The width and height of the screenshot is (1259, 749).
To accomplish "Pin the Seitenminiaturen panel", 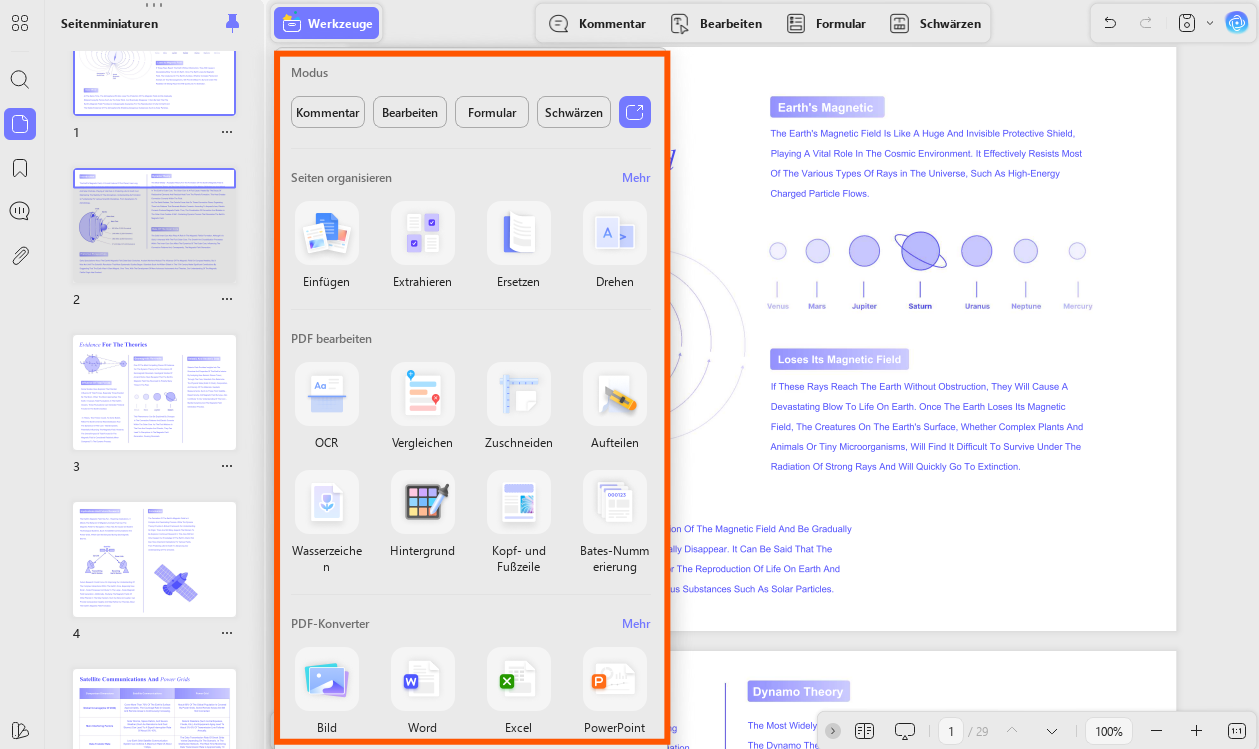I will (x=232, y=23).
